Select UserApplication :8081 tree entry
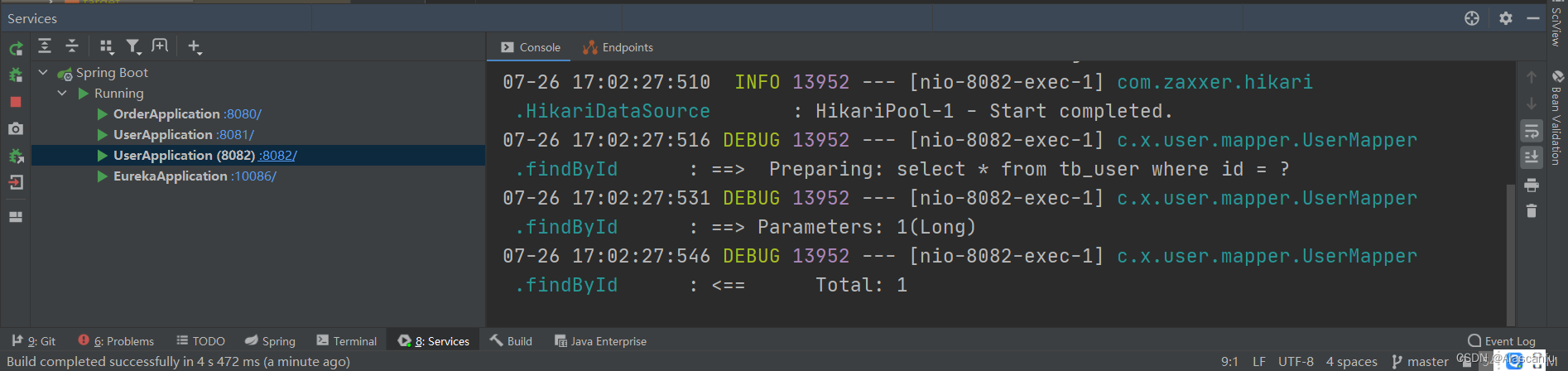Viewport: 1568px width, 371px height. point(163,135)
